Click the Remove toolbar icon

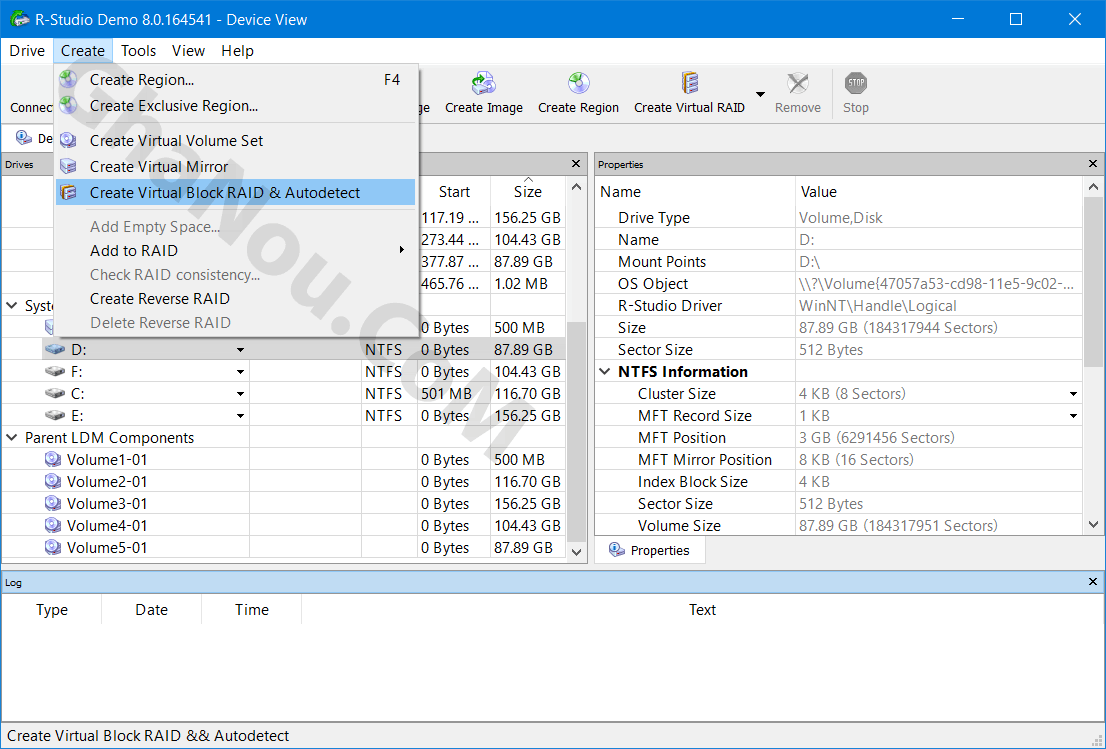pos(798,84)
